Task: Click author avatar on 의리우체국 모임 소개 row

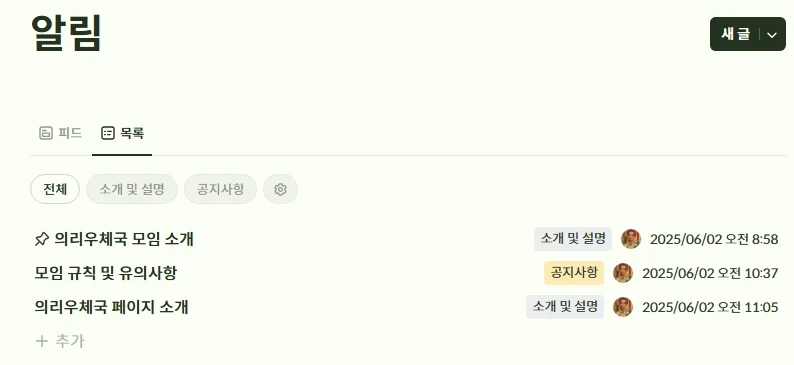Action: pos(631,239)
